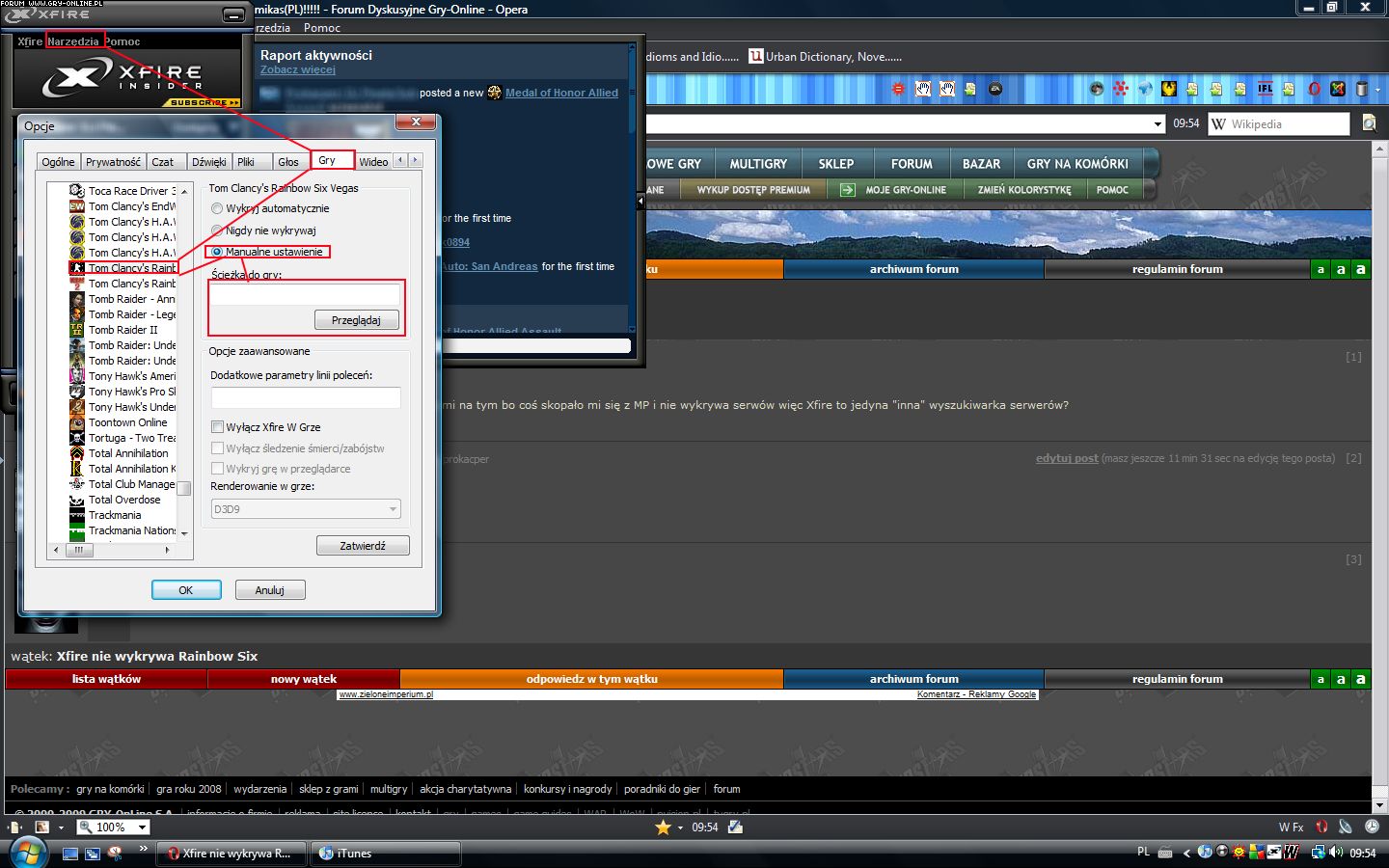
Task: Click the Total Overdose game icon
Action: pos(77,500)
